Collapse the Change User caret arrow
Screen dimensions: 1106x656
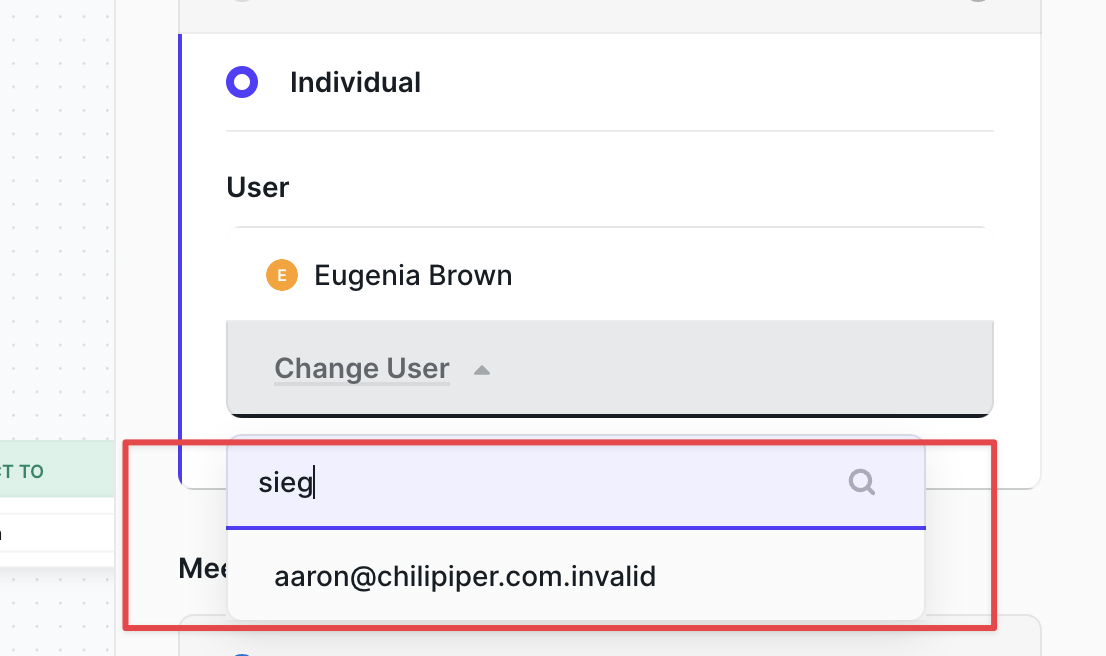[x=482, y=369]
